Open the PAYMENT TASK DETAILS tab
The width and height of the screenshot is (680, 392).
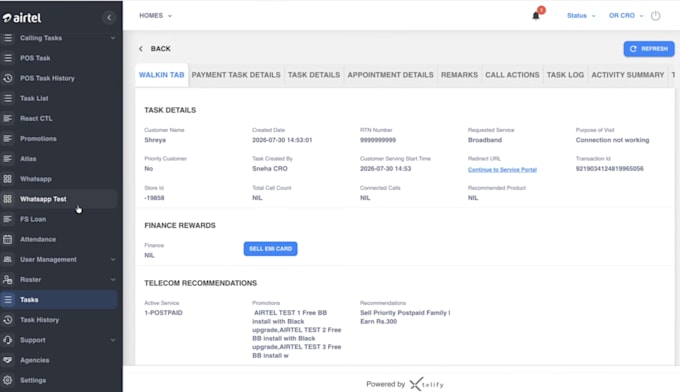[x=236, y=75]
